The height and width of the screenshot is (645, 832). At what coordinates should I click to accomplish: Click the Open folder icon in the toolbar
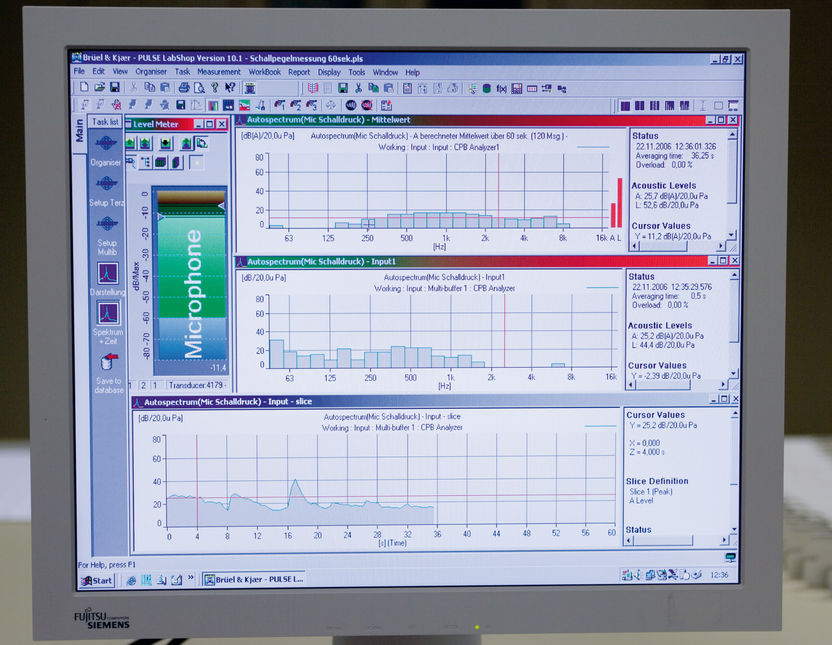(99, 87)
